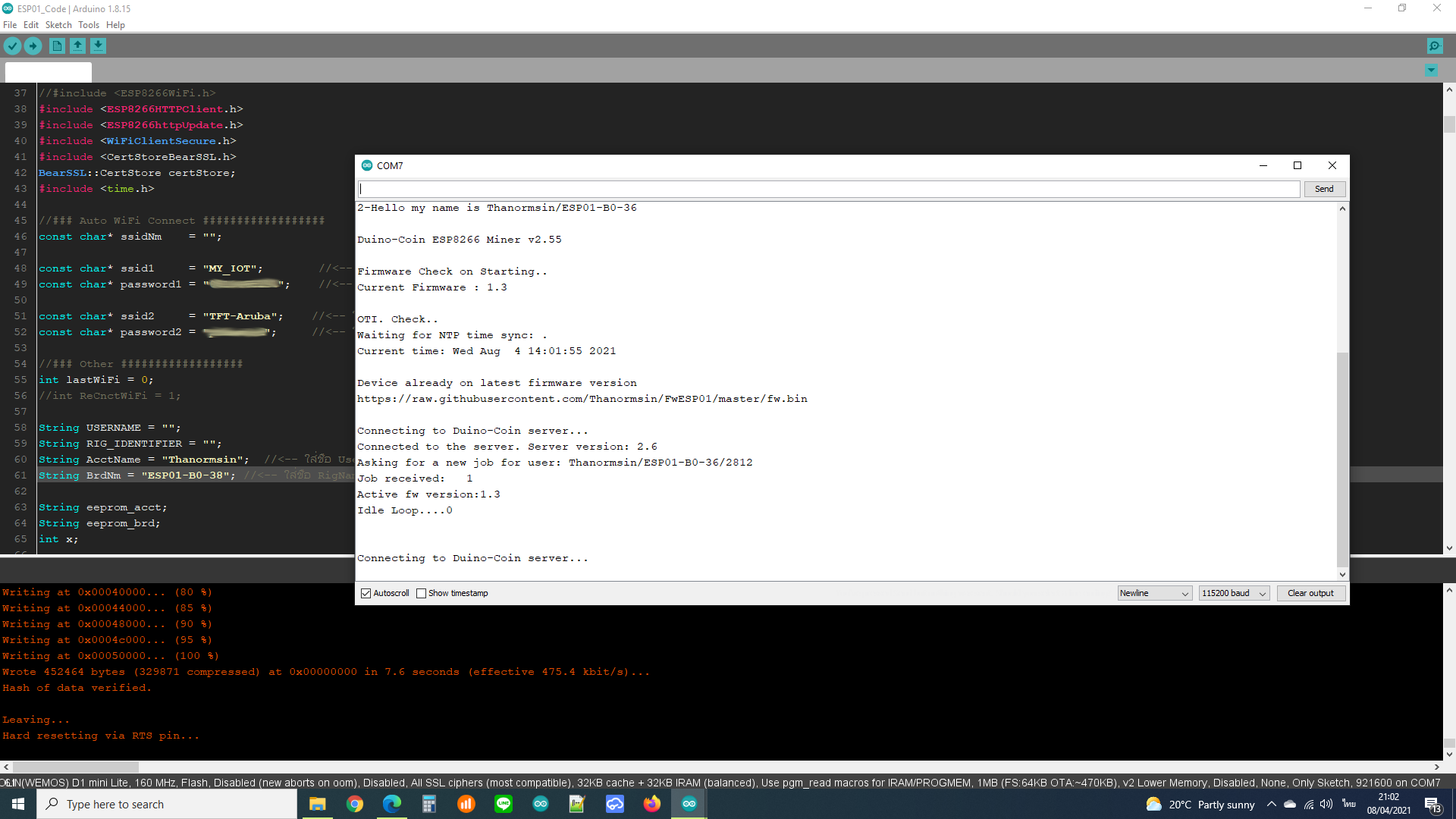Open the Newline line-ending dropdown
Image resolution: width=1456 pixels, height=819 pixels.
tap(1154, 593)
